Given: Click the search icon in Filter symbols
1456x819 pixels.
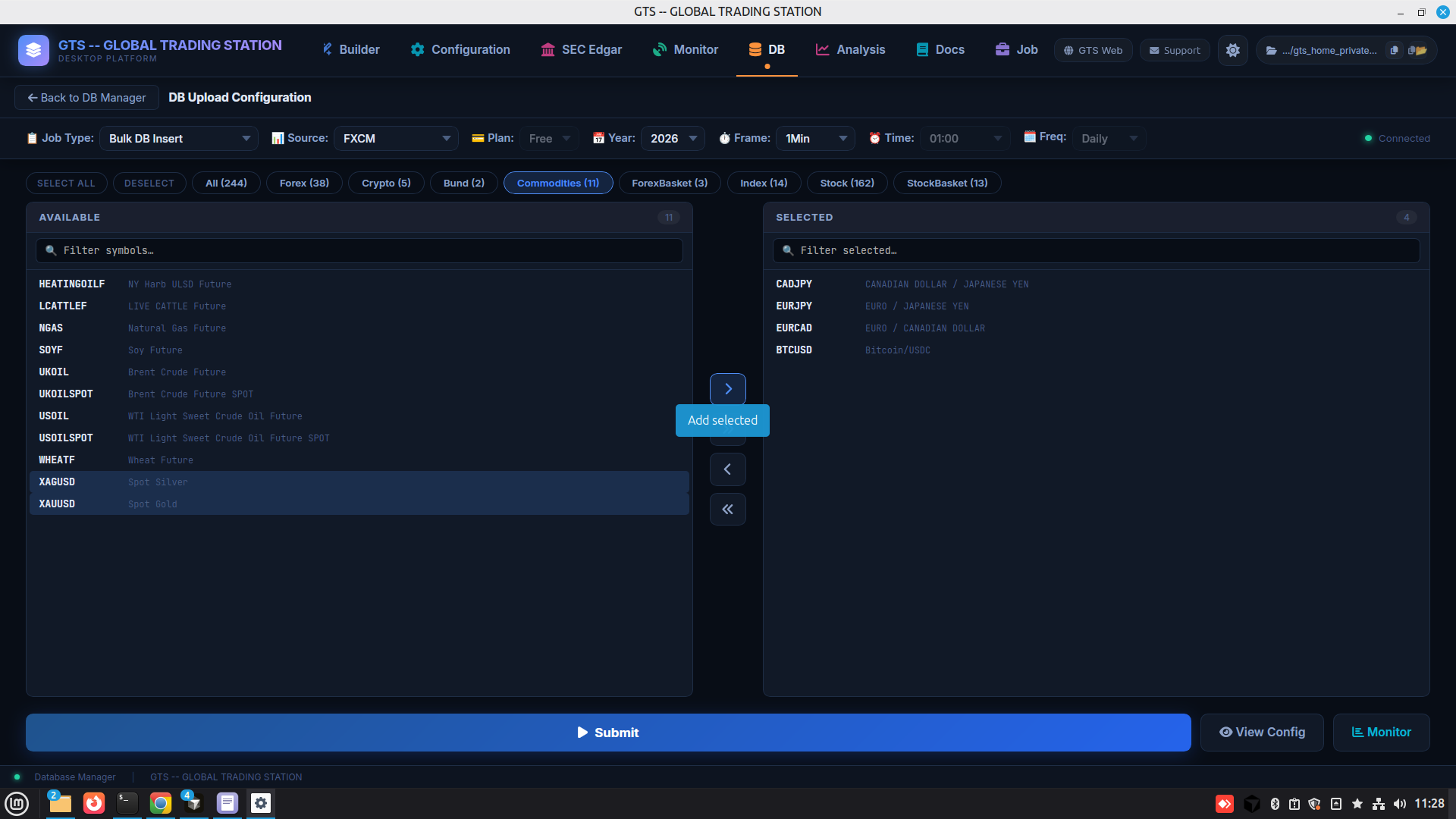Looking at the screenshot, I should click(51, 250).
